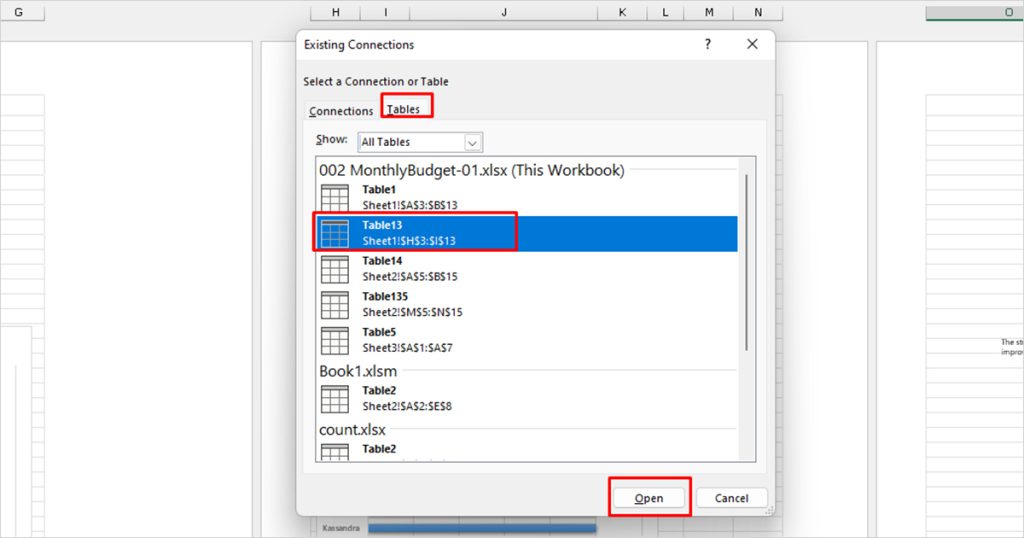Click the dialog Help question mark
This screenshot has height=538, width=1024.
coord(707,44)
